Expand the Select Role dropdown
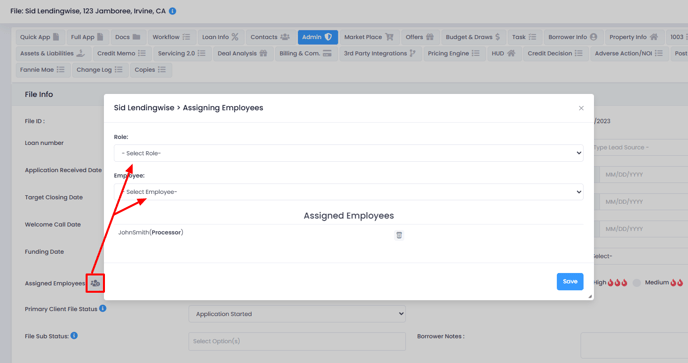688x363 pixels. pyautogui.click(x=348, y=153)
